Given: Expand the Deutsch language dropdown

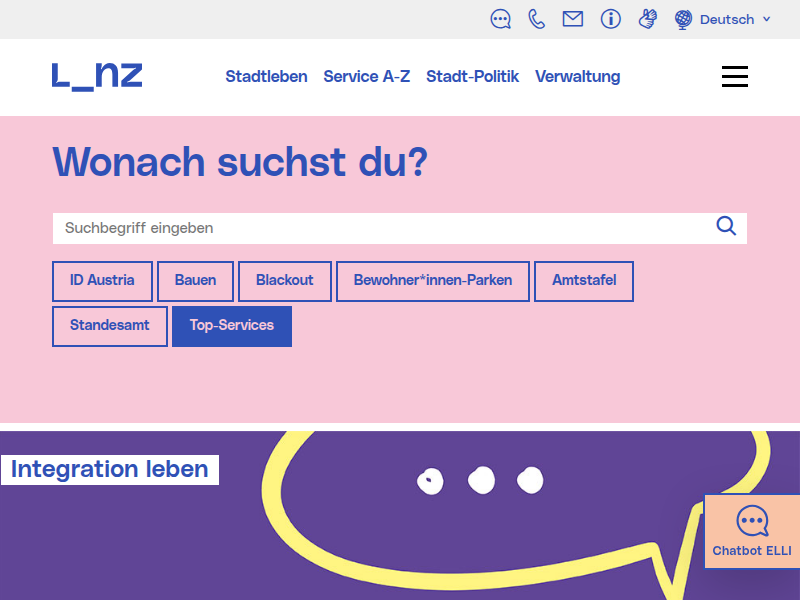Looking at the screenshot, I should point(724,19).
